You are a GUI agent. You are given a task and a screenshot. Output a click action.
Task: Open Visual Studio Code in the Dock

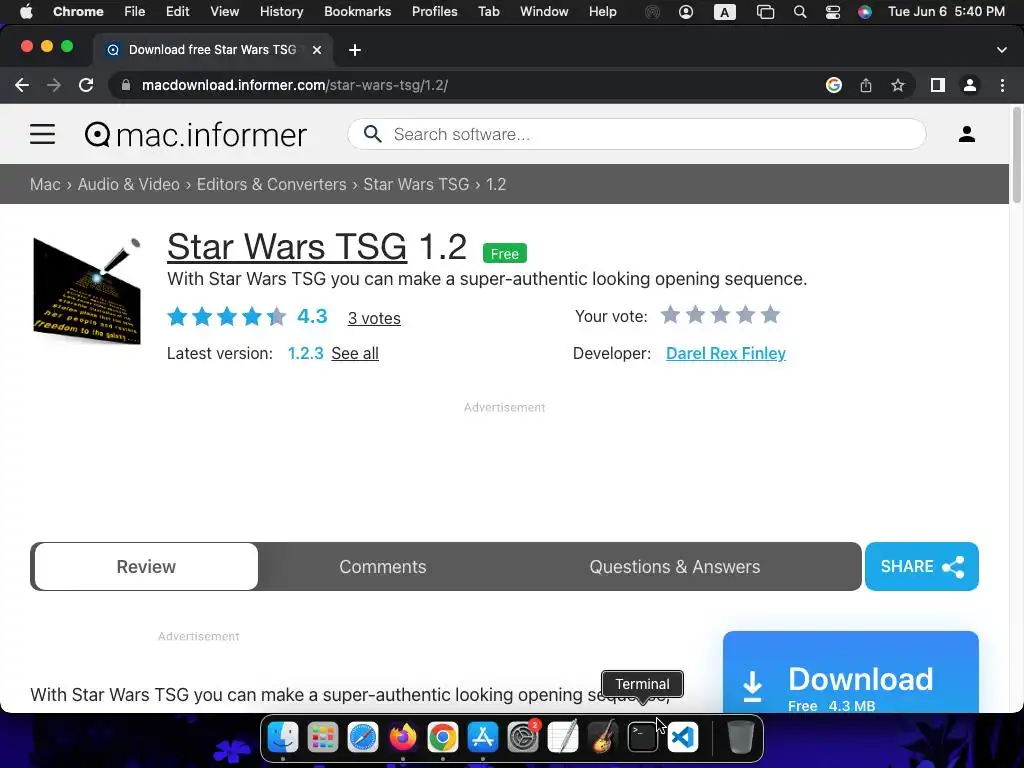point(683,737)
